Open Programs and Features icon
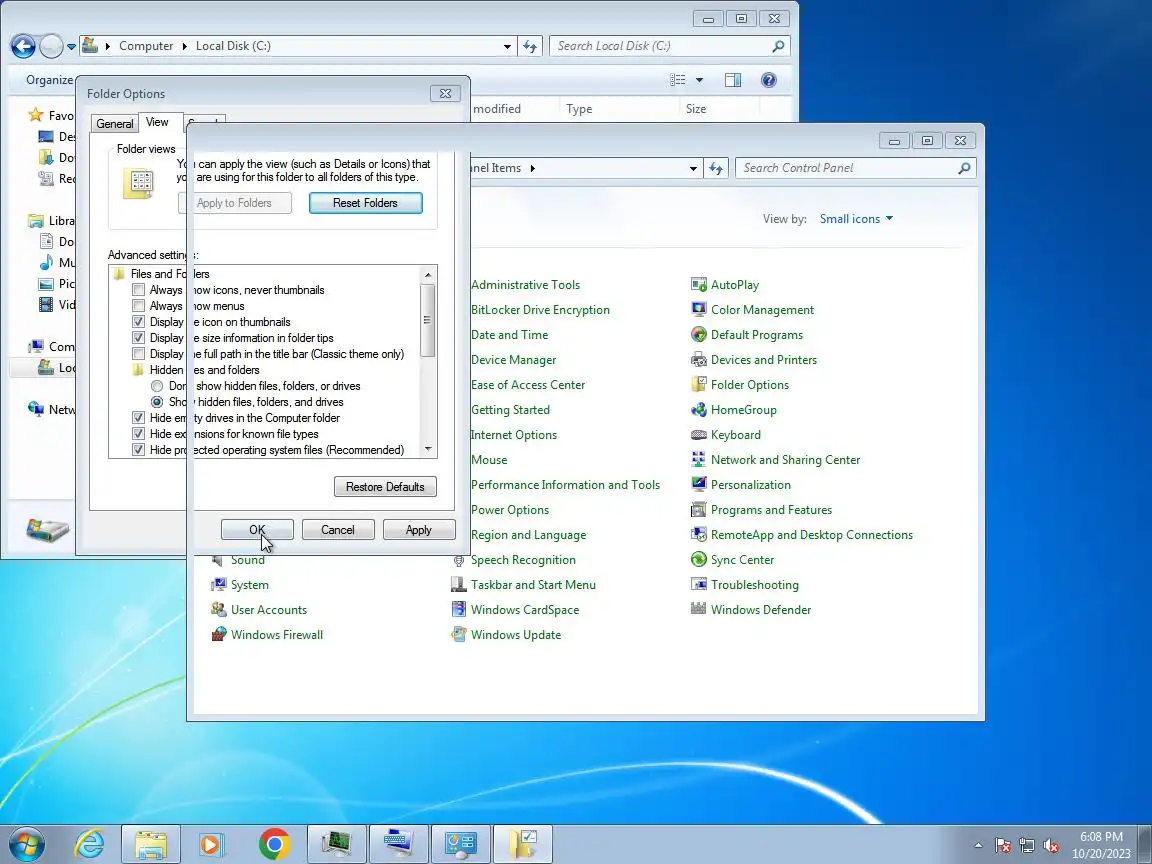Viewport: 1152px width, 864px height. [x=699, y=510]
